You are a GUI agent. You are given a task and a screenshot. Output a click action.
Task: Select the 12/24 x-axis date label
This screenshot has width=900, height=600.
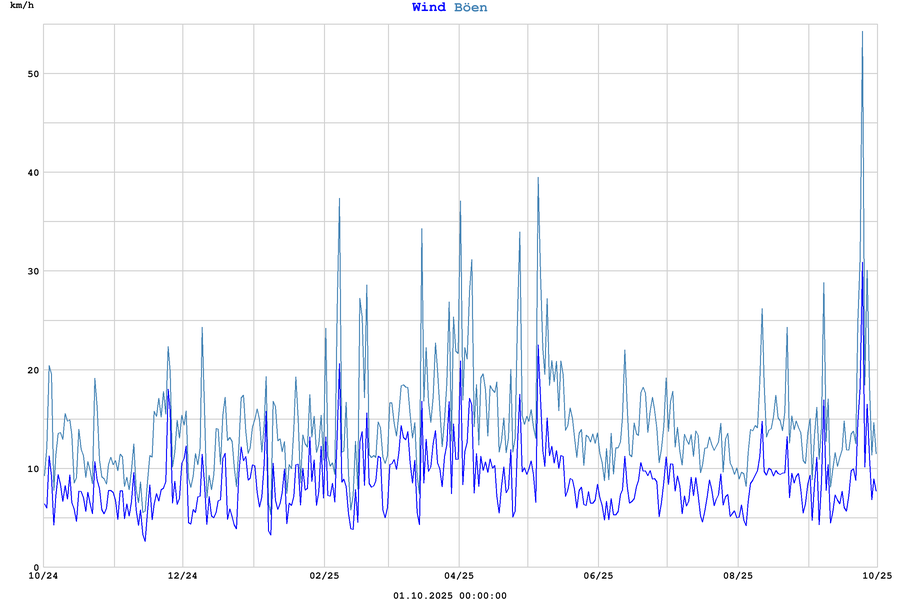point(182,576)
